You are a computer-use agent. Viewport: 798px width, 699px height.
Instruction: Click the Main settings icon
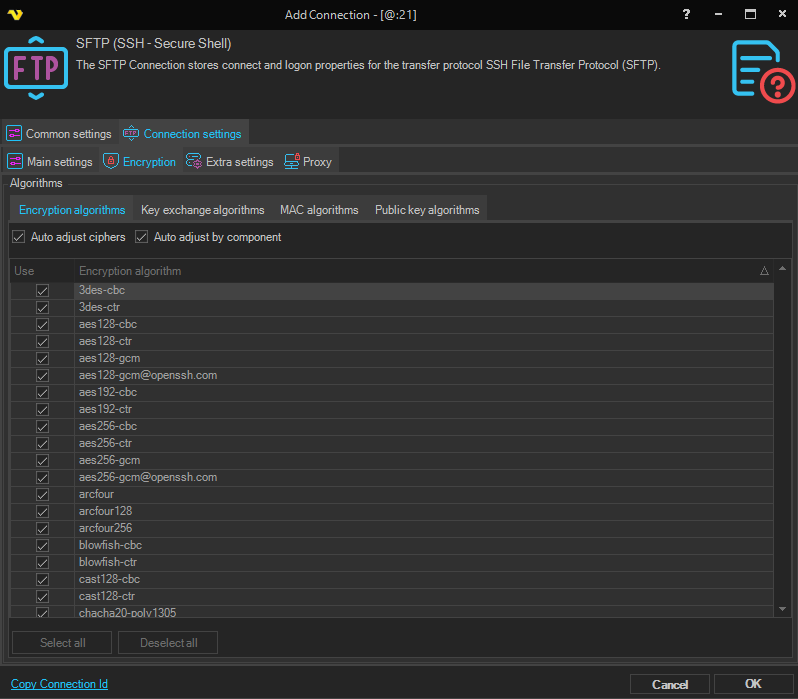coord(15,162)
